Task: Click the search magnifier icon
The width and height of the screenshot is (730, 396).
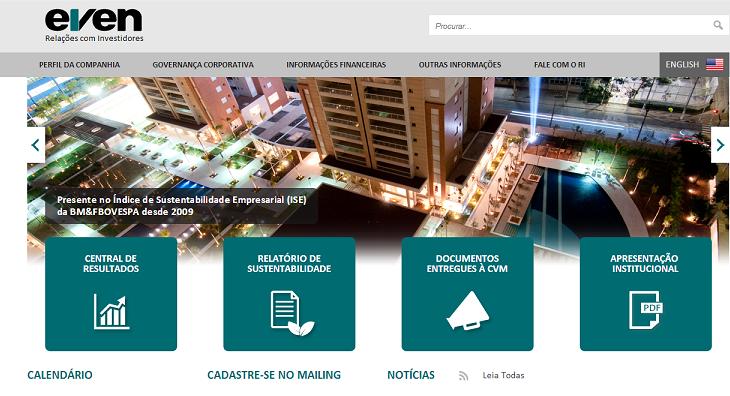Action: [718, 25]
